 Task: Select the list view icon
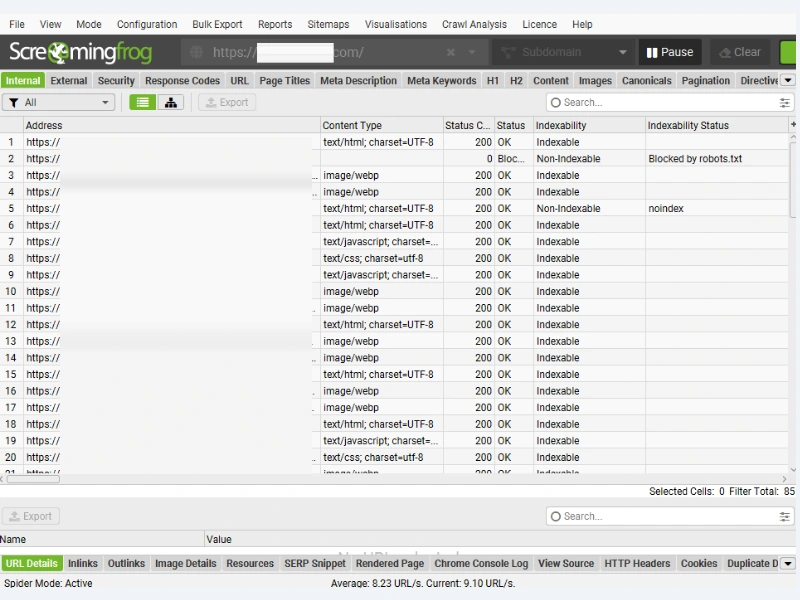(x=143, y=102)
